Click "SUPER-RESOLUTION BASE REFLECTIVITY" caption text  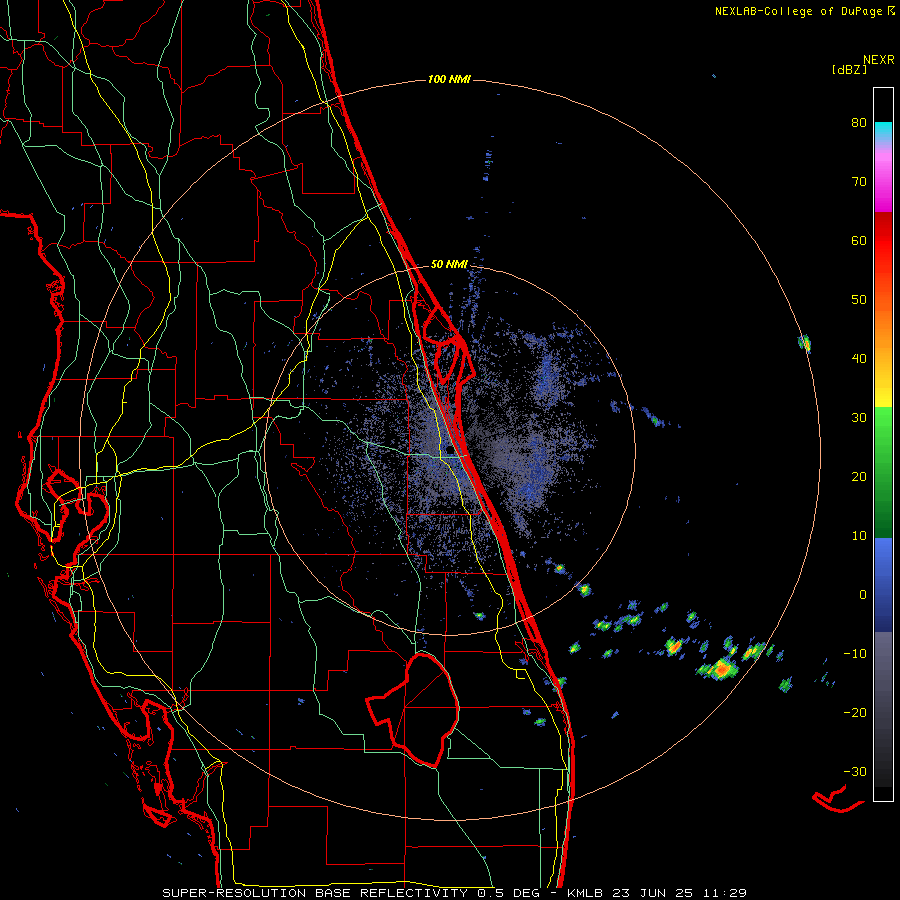[x=315, y=893]
